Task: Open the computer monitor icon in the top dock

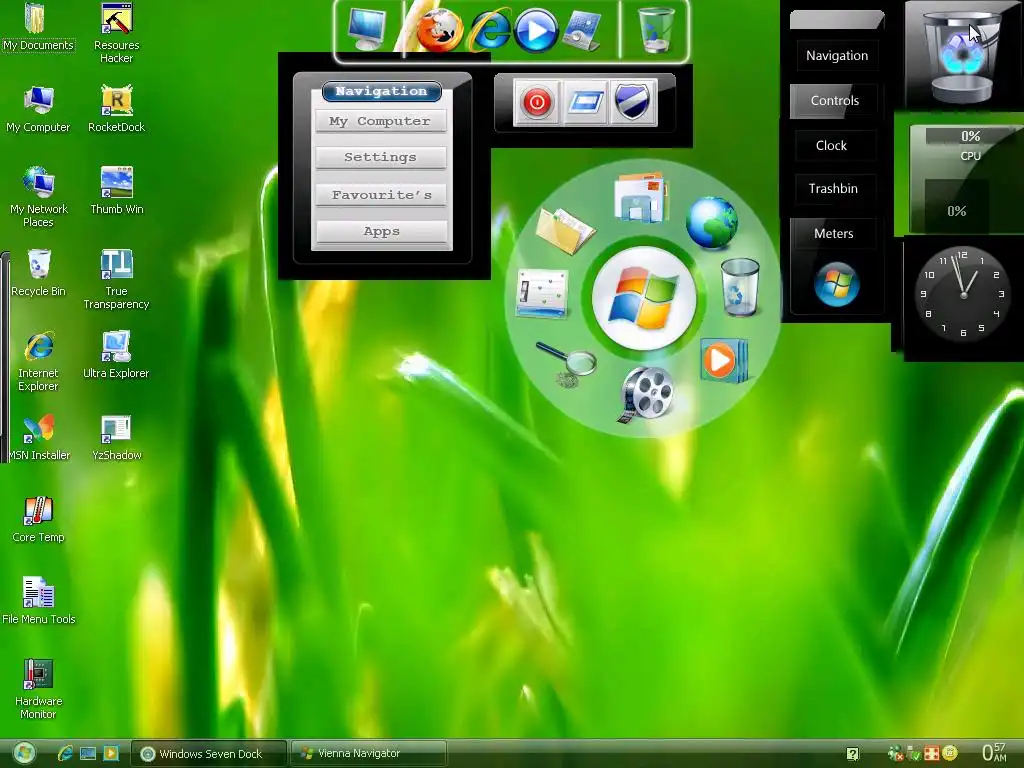Action: (x=366, y=29)
